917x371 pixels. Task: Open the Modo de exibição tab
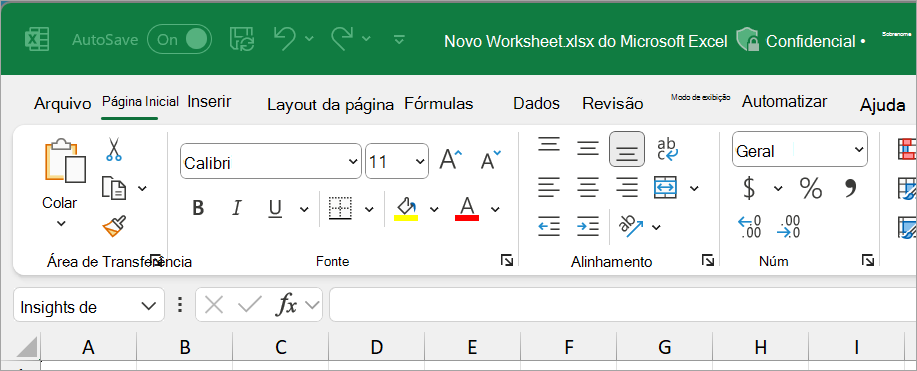pos(701,97)
